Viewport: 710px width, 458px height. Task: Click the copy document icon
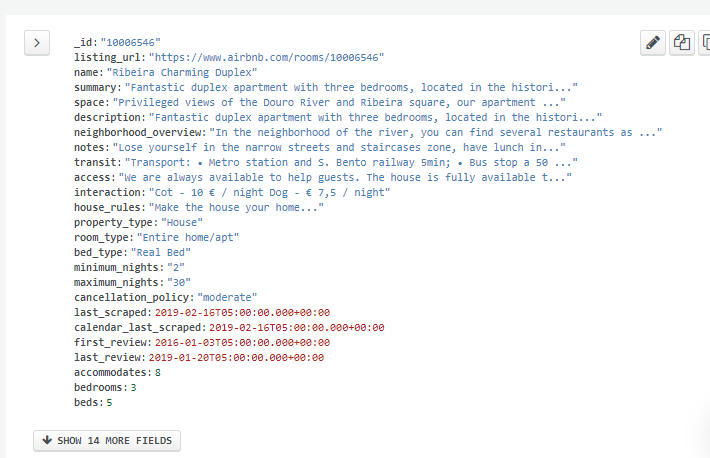point(681,43)
